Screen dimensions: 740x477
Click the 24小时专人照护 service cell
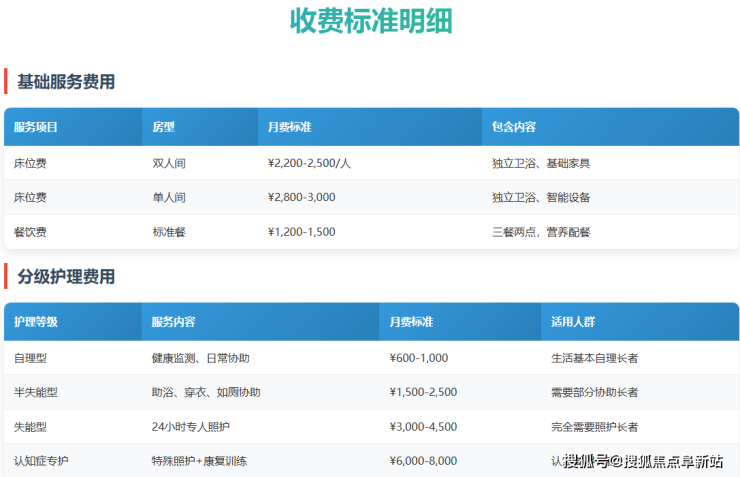click(x=190, y=427)
